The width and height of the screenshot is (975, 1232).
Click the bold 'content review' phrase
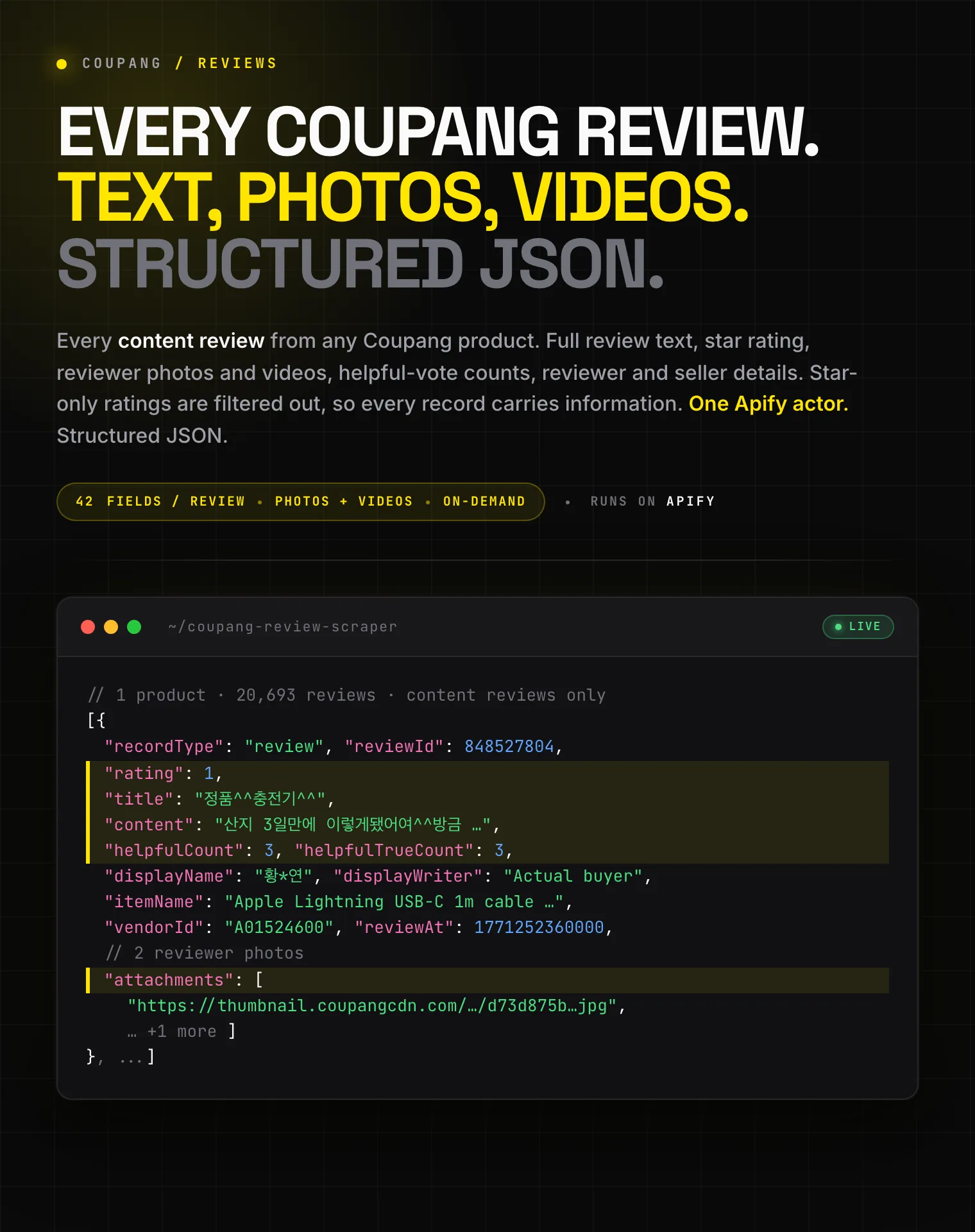tap(191, 341)
